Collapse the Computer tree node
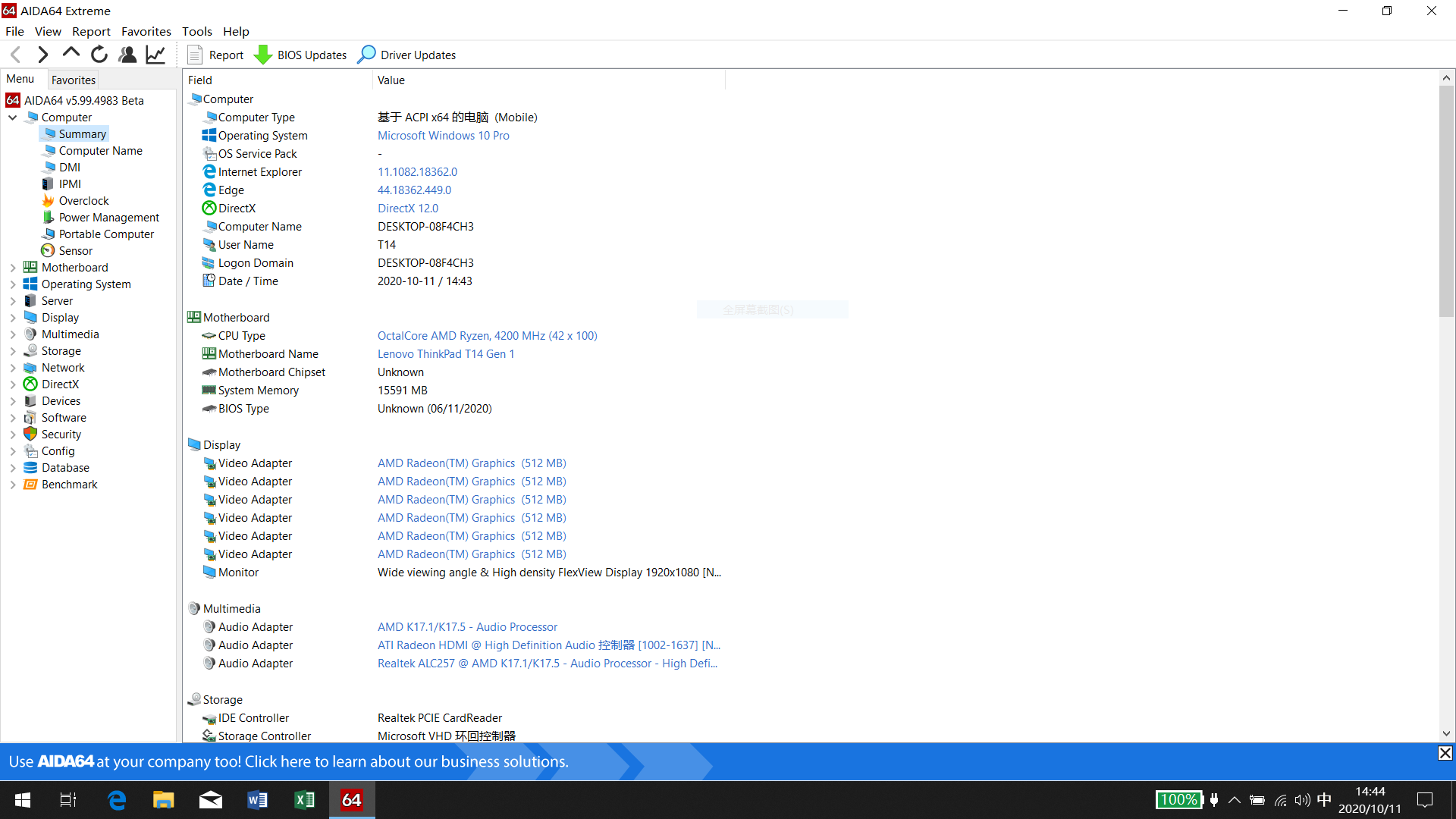Screen dimensions: 1456x819 click(x=13, y=118)
